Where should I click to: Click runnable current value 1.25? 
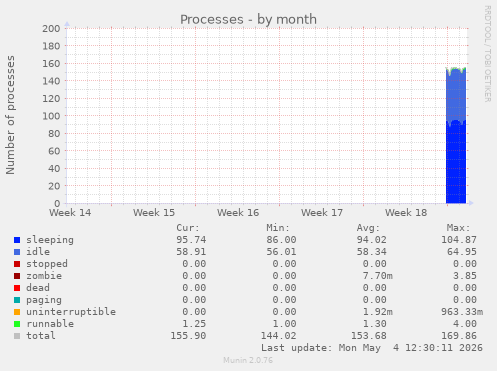[194, 324]
